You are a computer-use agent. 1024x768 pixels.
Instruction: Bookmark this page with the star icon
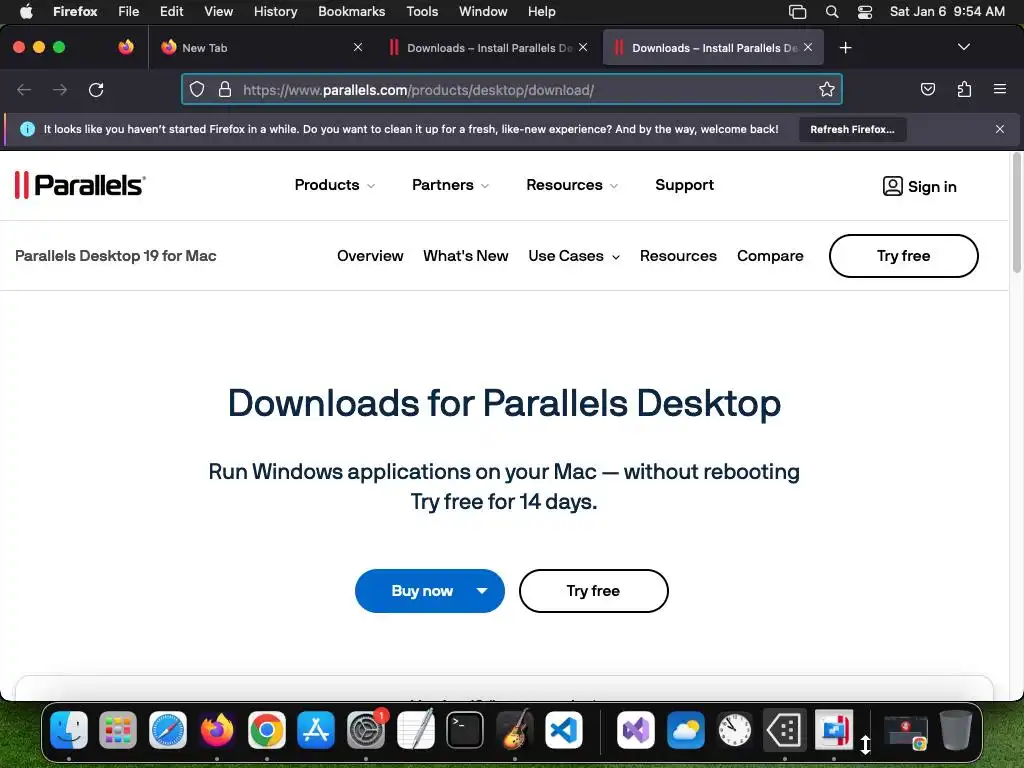827,89
